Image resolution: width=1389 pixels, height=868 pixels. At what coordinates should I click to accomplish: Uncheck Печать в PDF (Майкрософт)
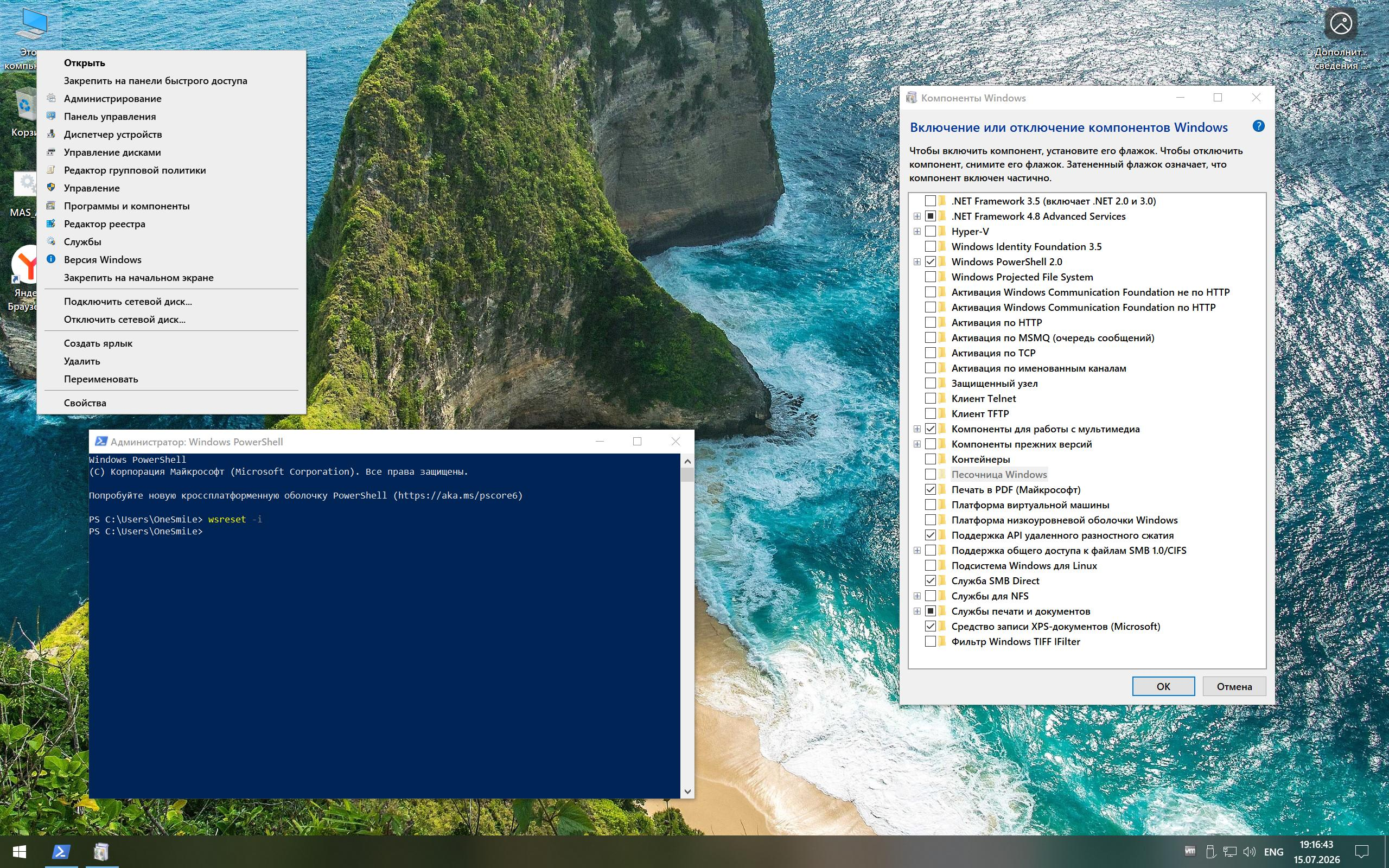click(x=931, y=490)
